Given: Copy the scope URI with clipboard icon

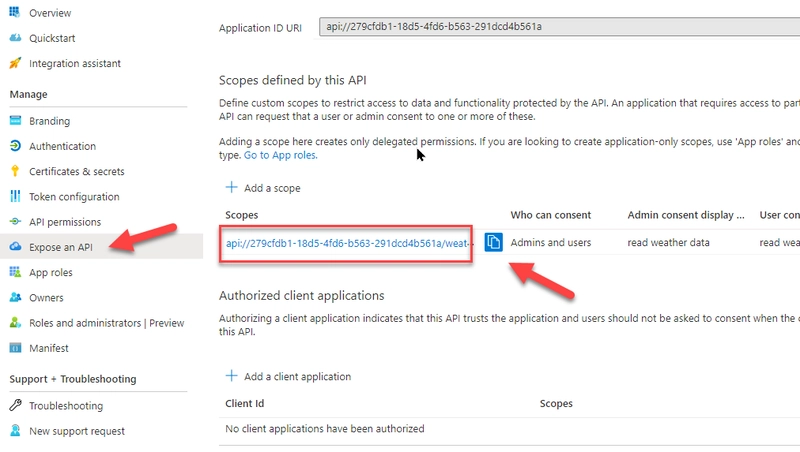Looking at the screenshot, I should pos(493,242).
